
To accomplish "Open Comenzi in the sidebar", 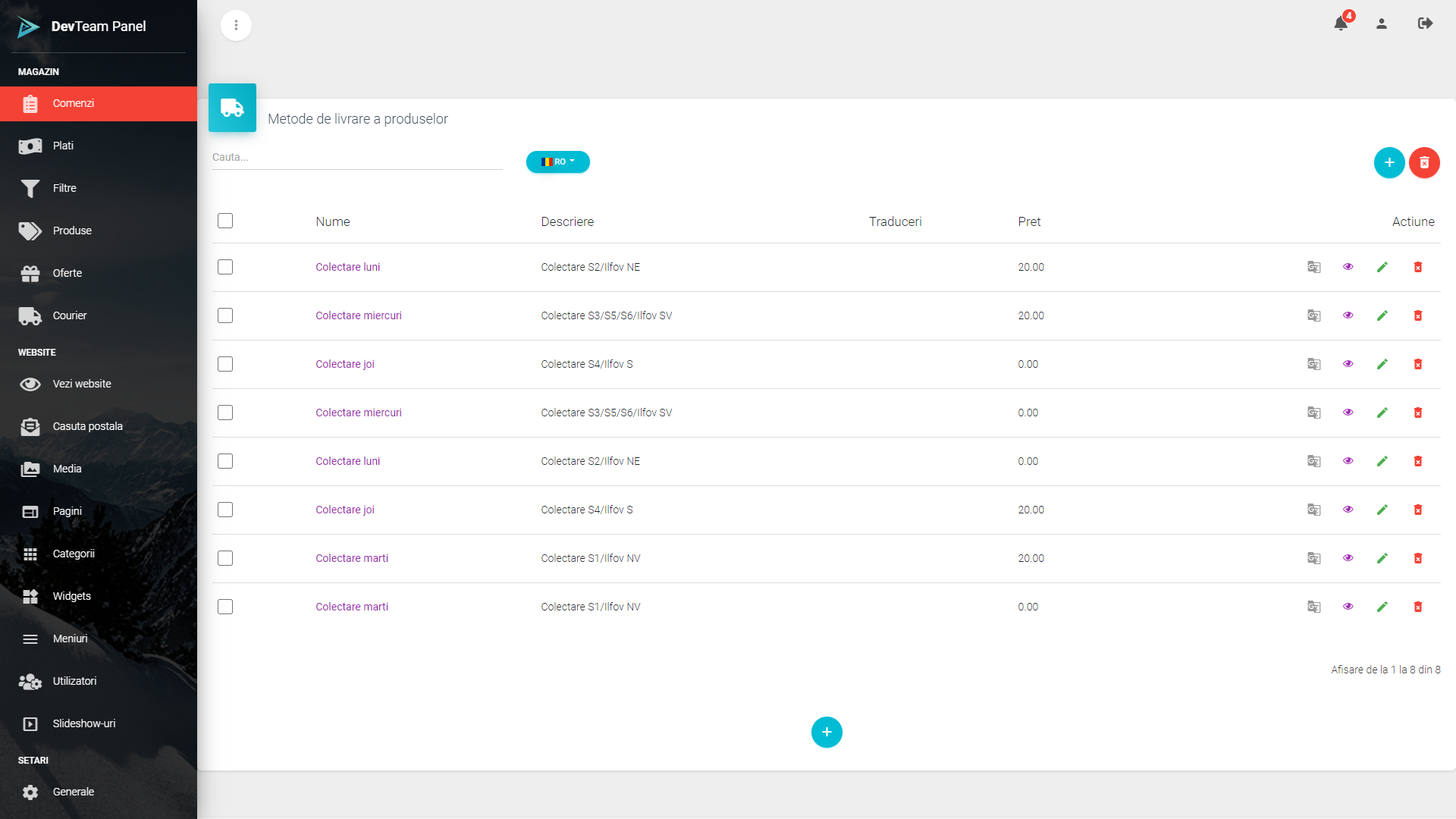I will [x=74, y=103].
